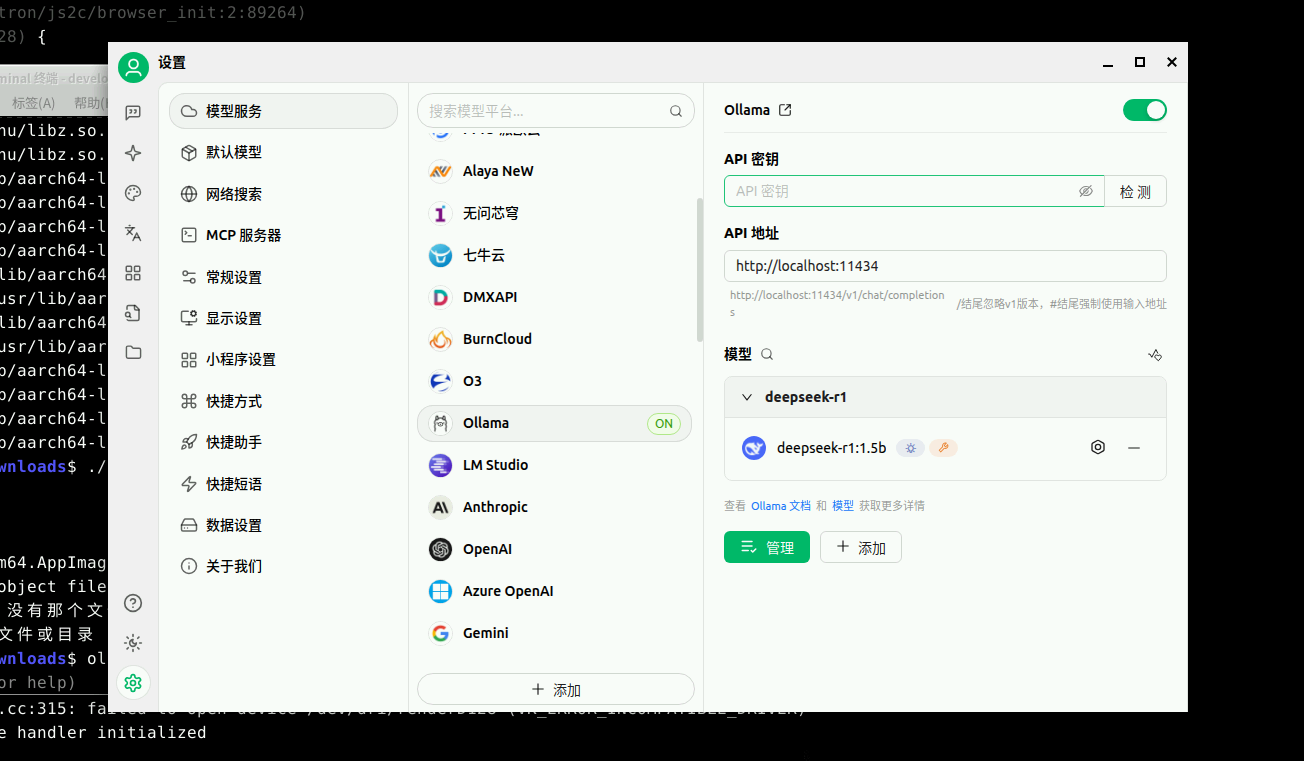Select the 七牛云 provider
The image size is (1304, 761).
pyautogui.click(x=554, y=255)
